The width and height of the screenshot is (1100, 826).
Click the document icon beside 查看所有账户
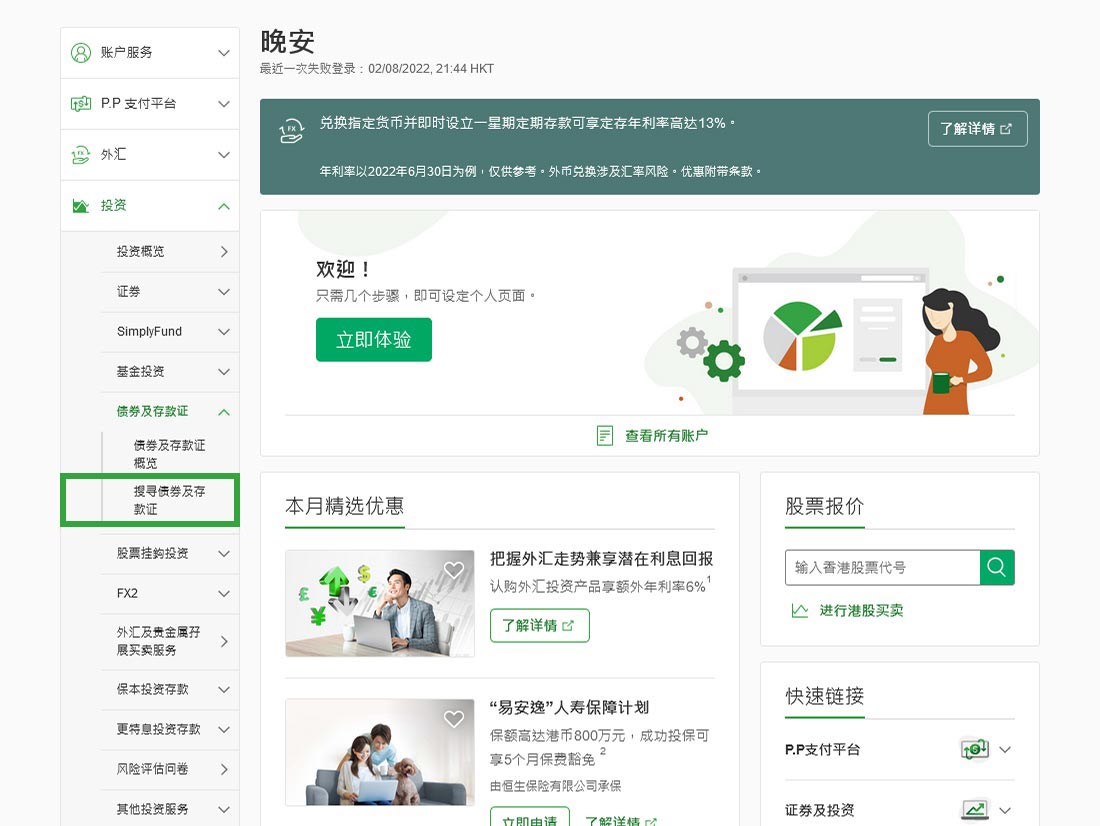click(605, 436)
